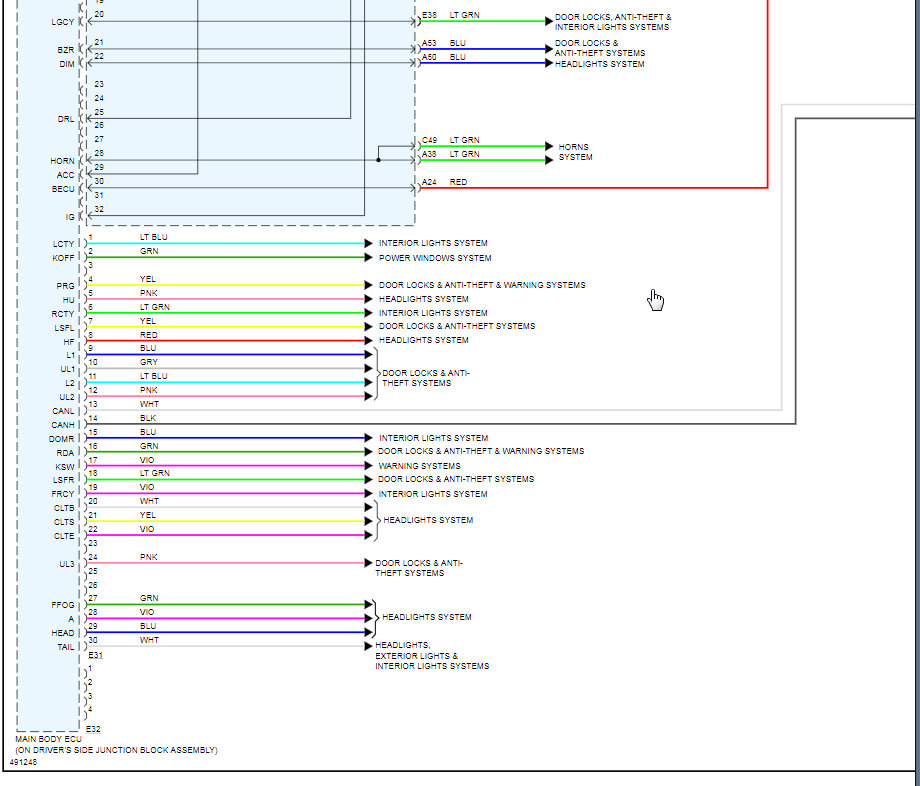Select the PRG pin label
The image size is (920, 786).
point(65,286)
